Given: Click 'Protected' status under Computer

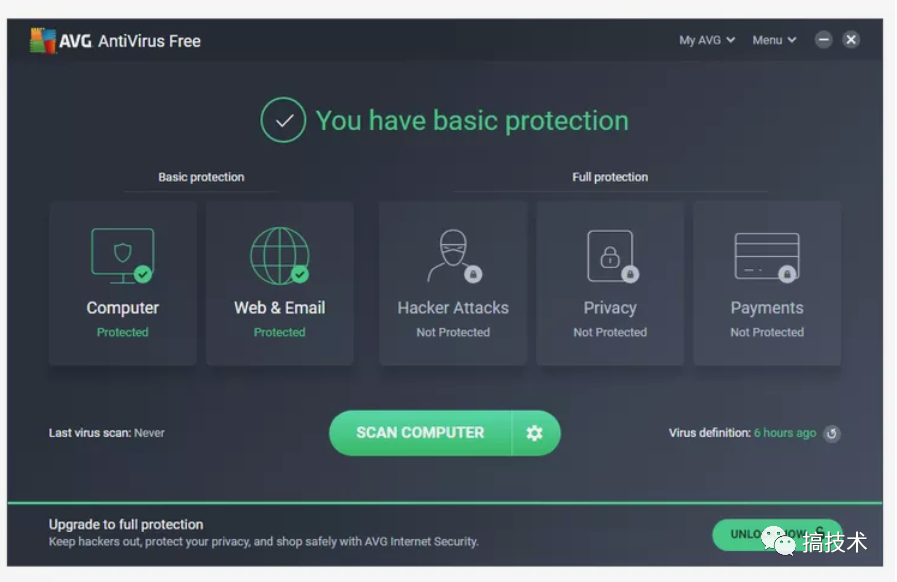Looking at the screenshot, I should [x=122, y=332].
